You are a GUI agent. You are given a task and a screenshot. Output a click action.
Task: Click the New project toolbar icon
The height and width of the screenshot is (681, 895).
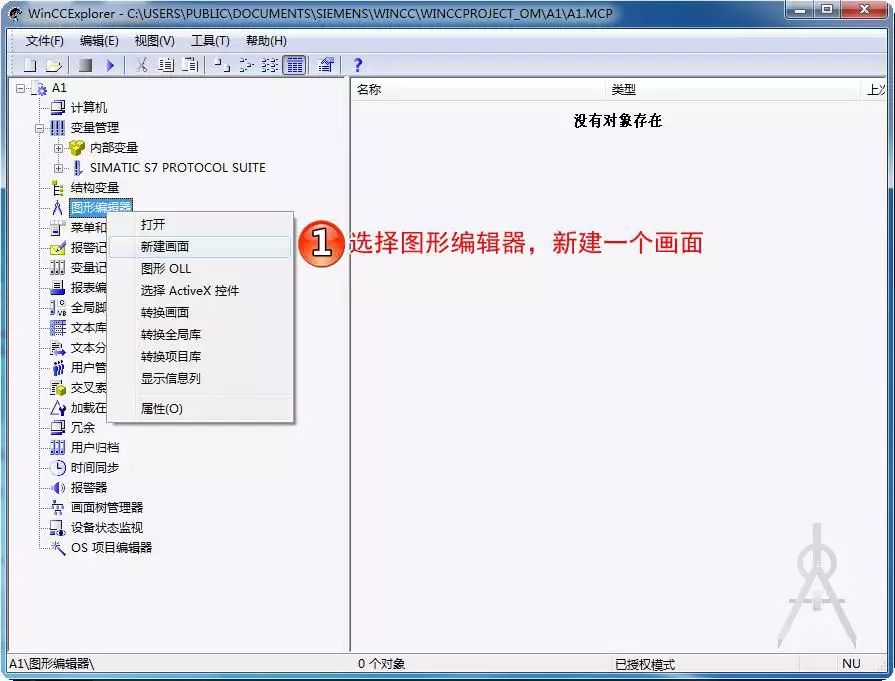[30, 65]
